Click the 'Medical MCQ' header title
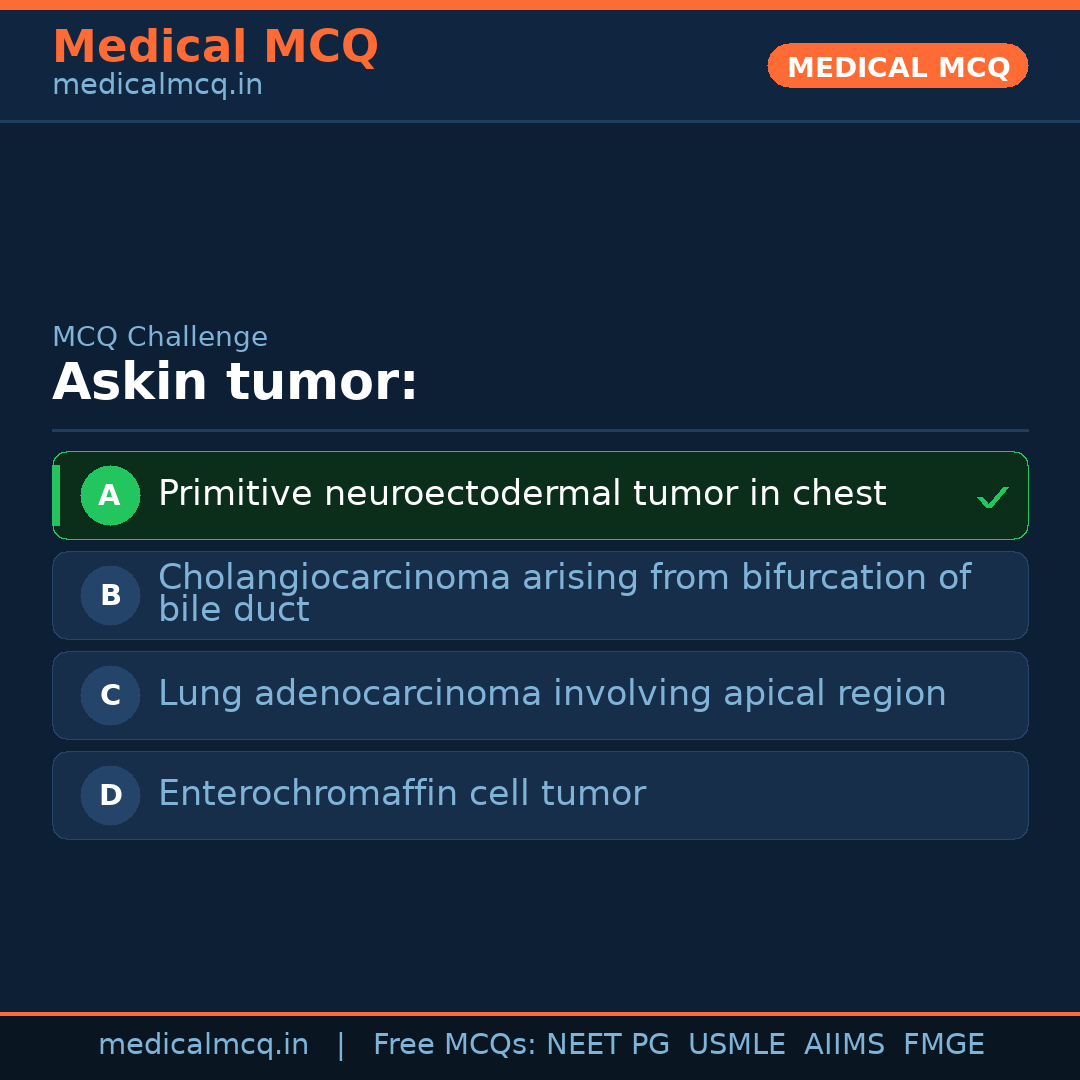The width and height of the screenshot is (1080, 1080). pyautogui.click(x=215, y=47)
